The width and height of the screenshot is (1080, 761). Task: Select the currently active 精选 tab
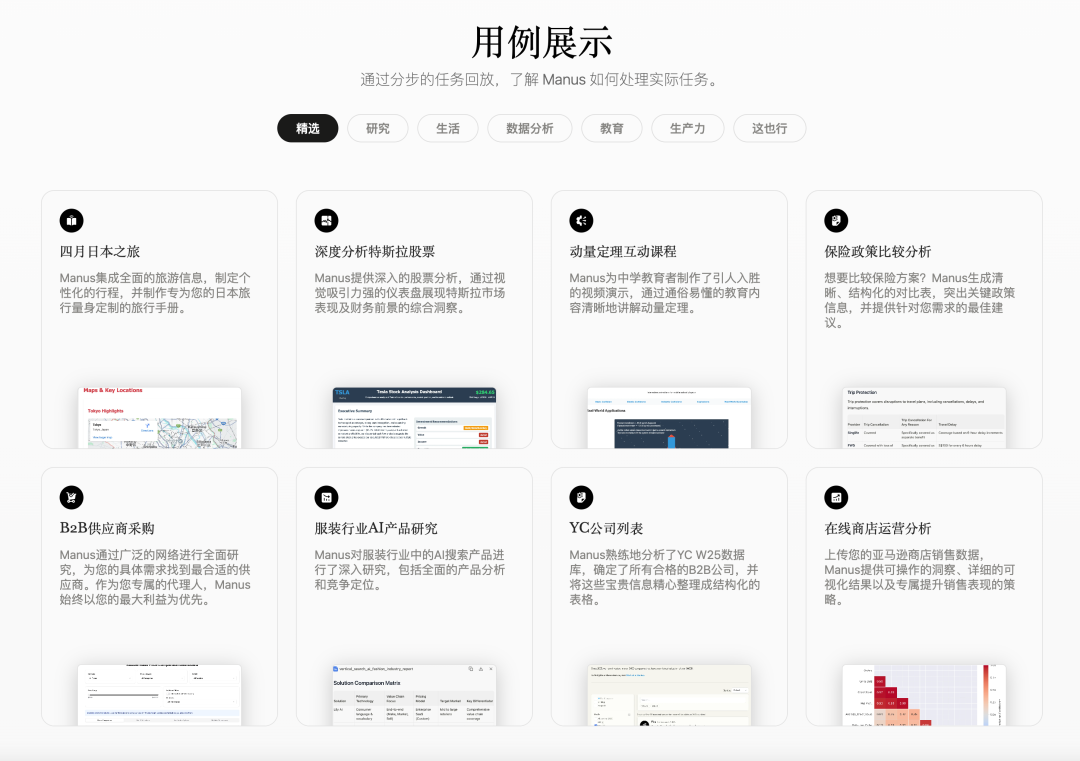(x=307, y=128)
